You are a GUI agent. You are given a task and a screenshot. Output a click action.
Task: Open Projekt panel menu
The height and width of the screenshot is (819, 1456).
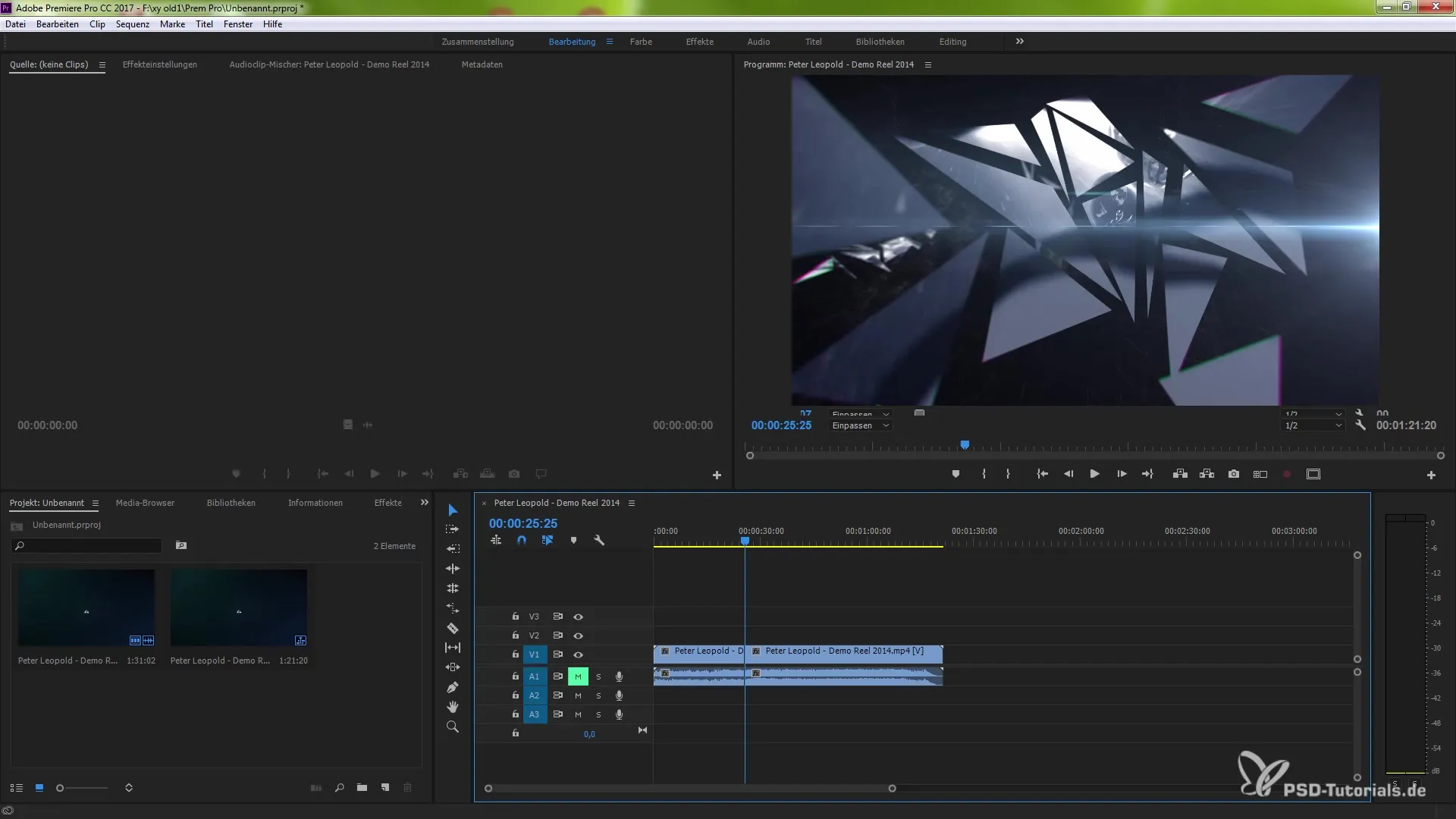[x=95, y=503]
